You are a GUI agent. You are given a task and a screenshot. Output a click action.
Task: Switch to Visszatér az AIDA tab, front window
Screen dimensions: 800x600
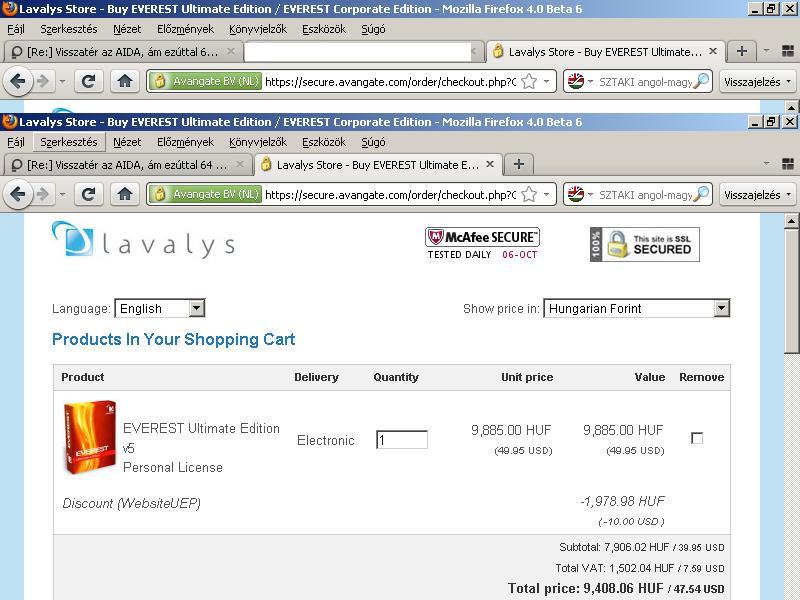[128, 164]
